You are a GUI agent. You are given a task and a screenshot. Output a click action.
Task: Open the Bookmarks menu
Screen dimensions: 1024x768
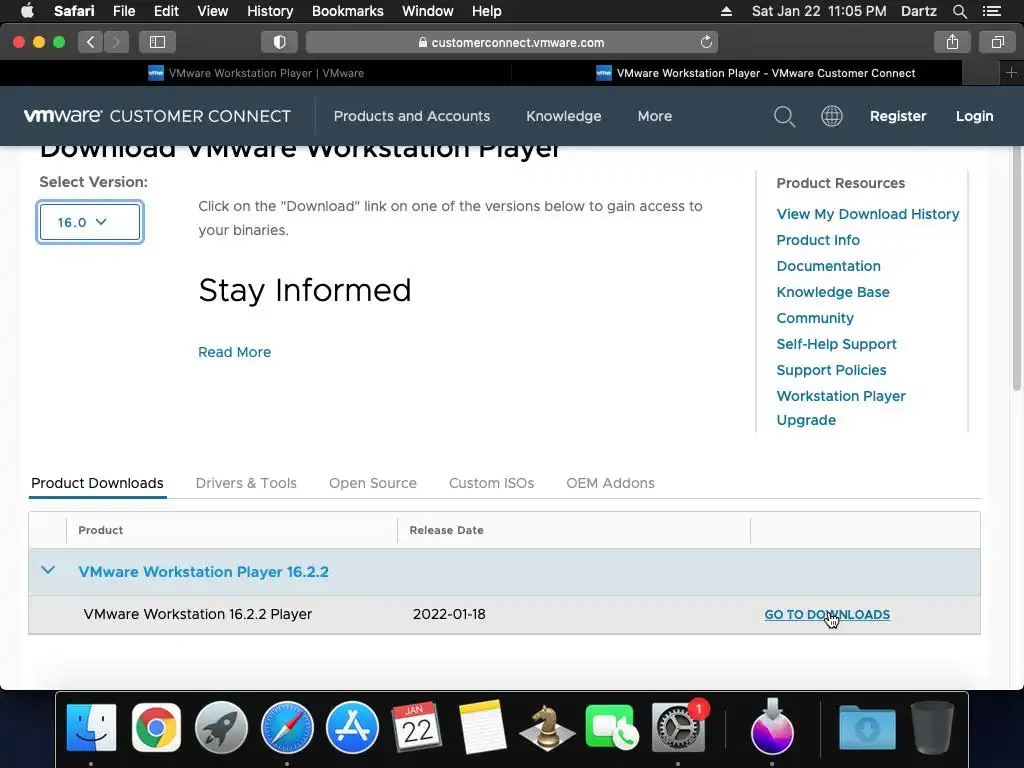click(347, 11)
